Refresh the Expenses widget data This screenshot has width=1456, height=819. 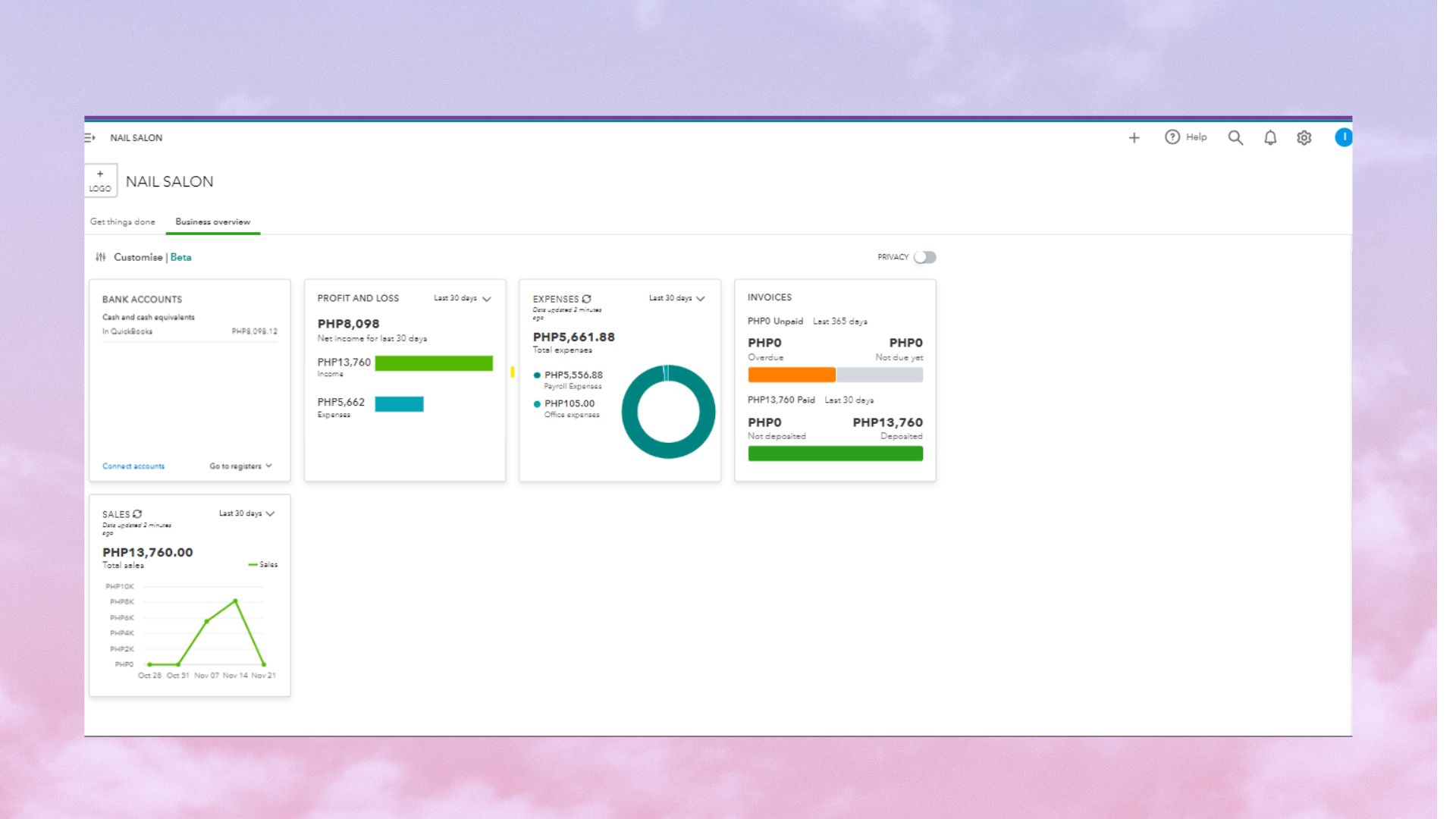[x=586, y=299]
